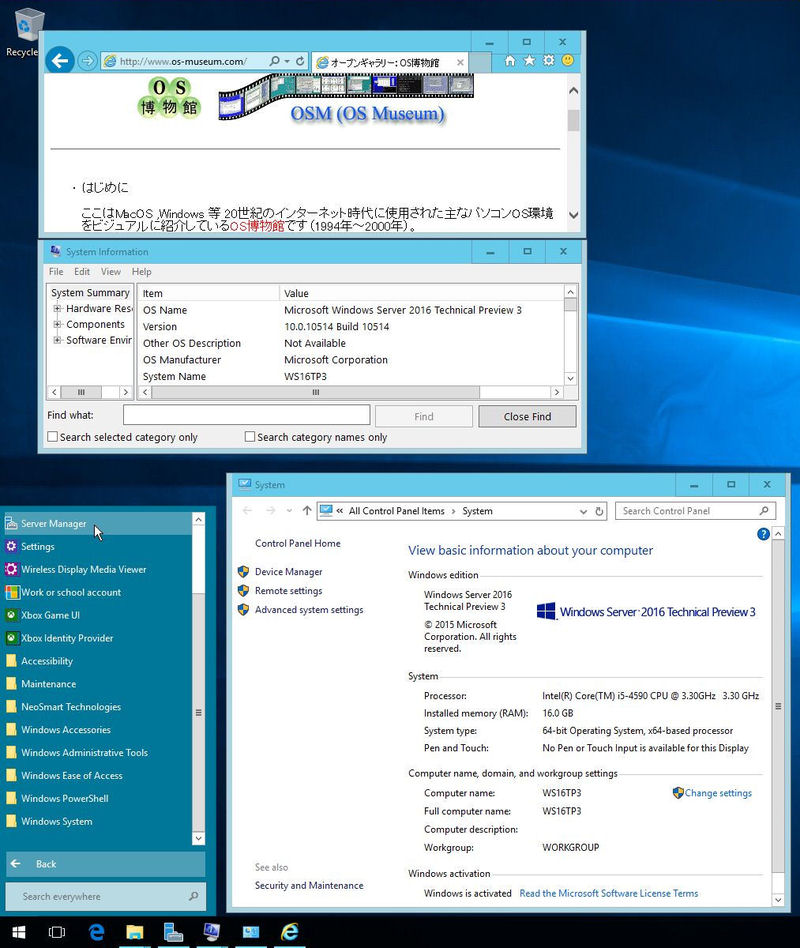Expand Components tree node

(57, 324)
